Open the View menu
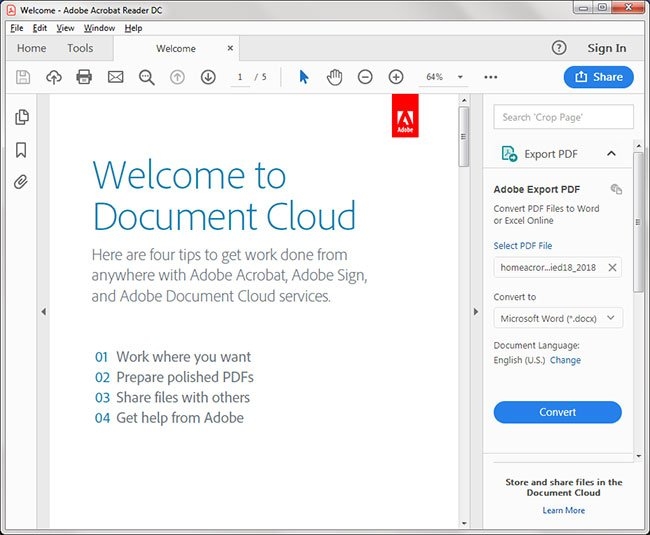 click(66, 28)
